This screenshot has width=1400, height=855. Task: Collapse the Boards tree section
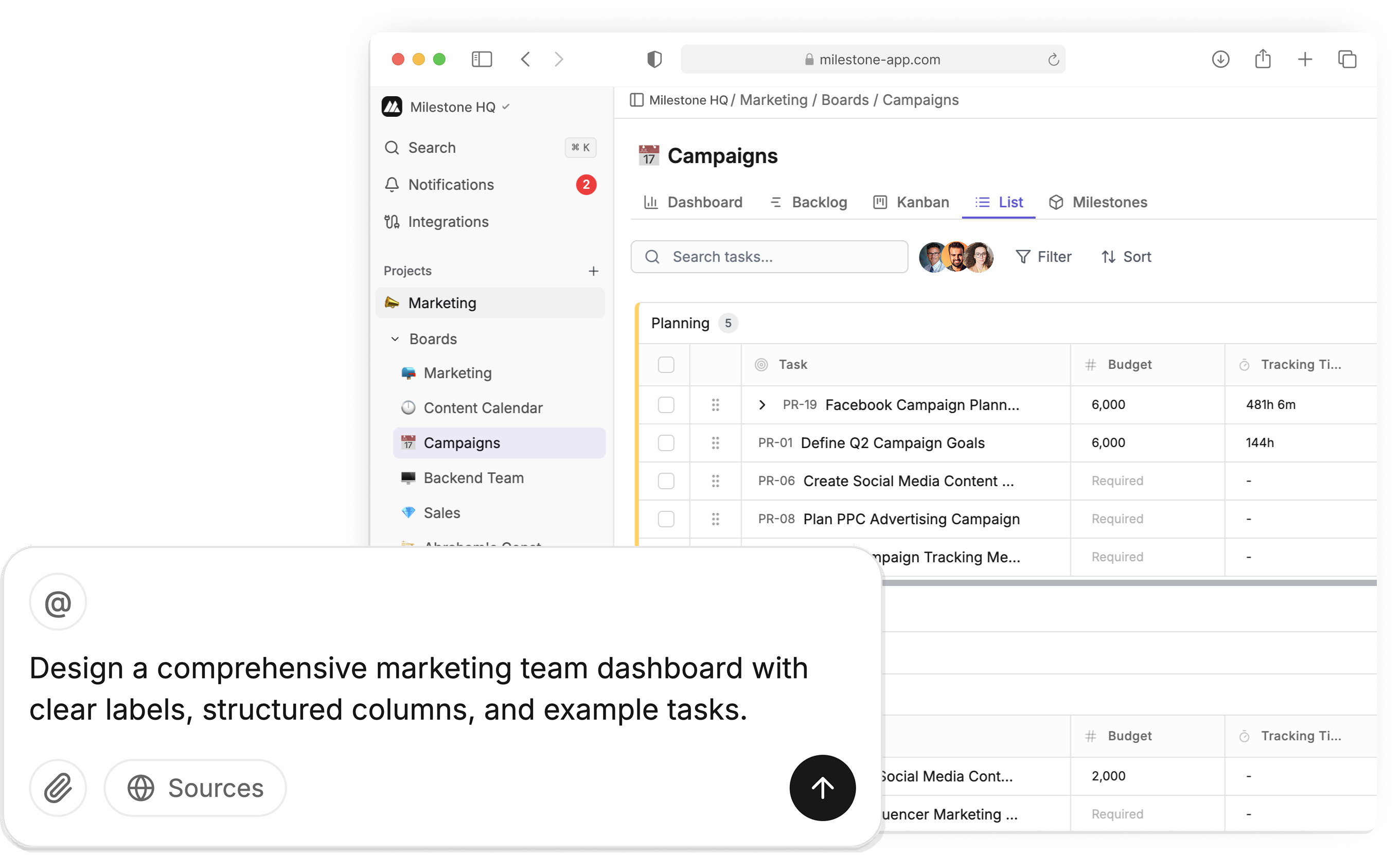pyautogui.click(x=395, y=339)
